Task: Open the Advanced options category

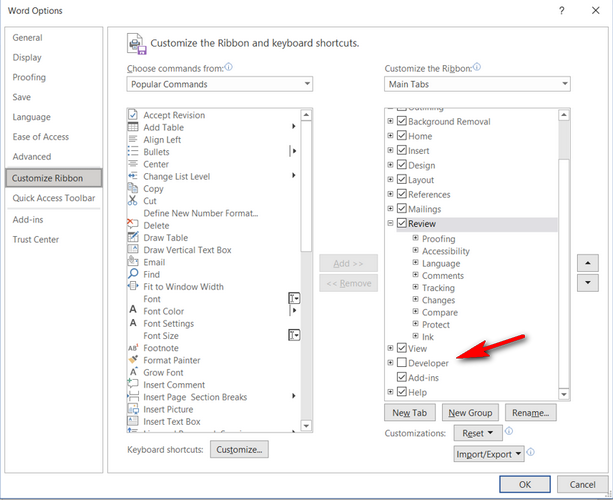Action: 32,157
